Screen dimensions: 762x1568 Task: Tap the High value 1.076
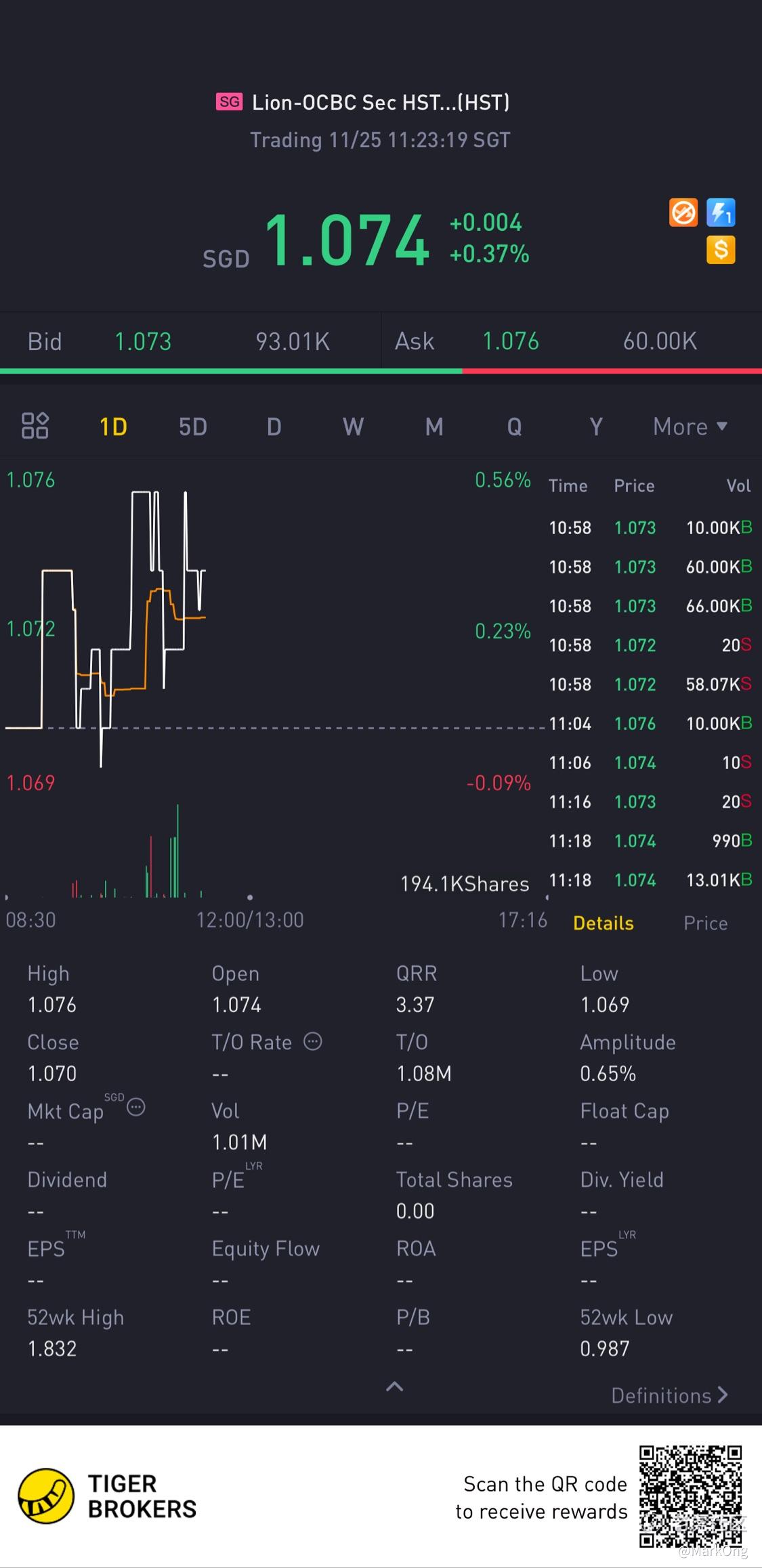(x=52, y=1005)
